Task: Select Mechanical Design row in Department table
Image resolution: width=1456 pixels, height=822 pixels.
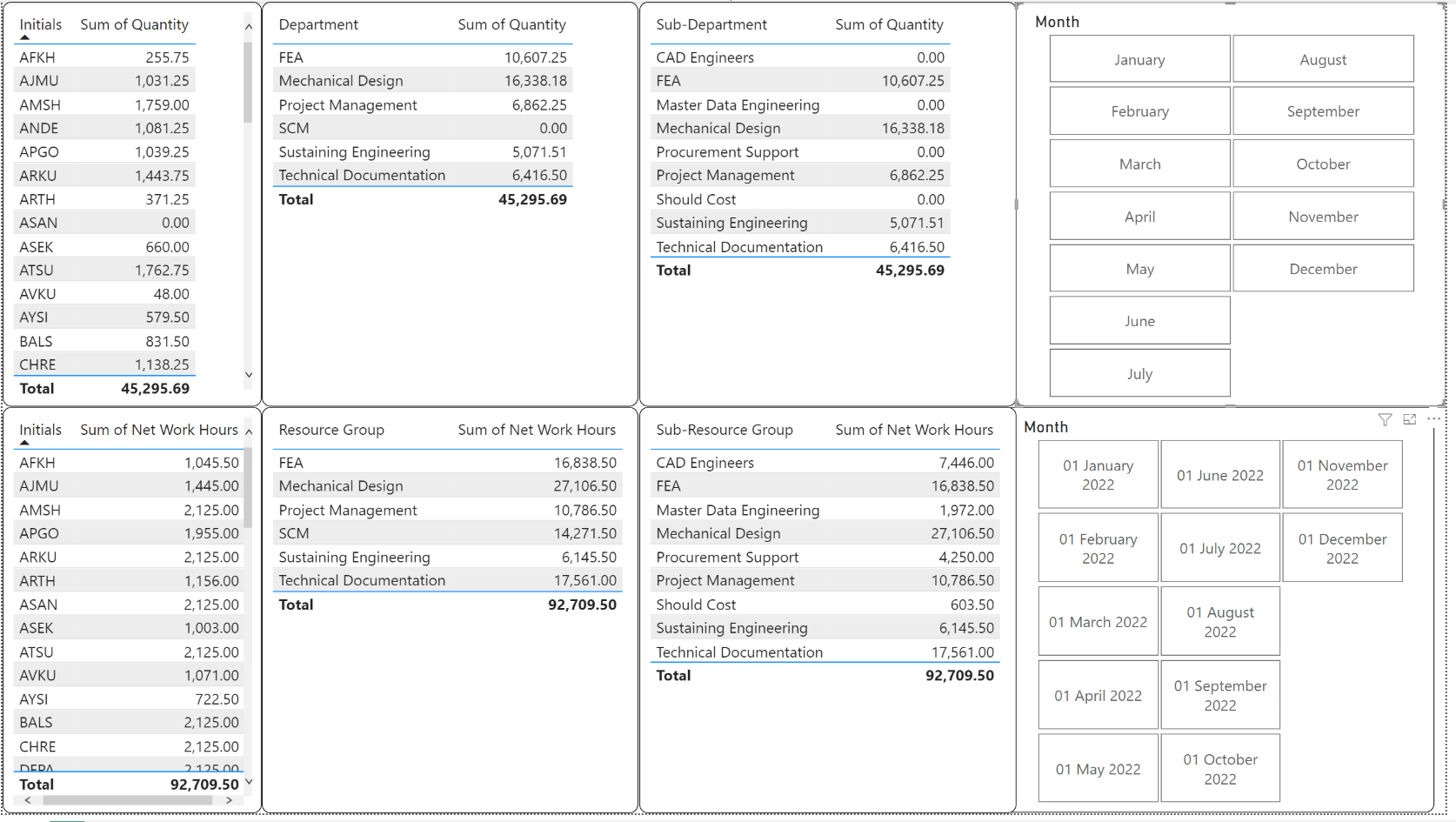Action: pyautogui.click(x=423, y=81)
